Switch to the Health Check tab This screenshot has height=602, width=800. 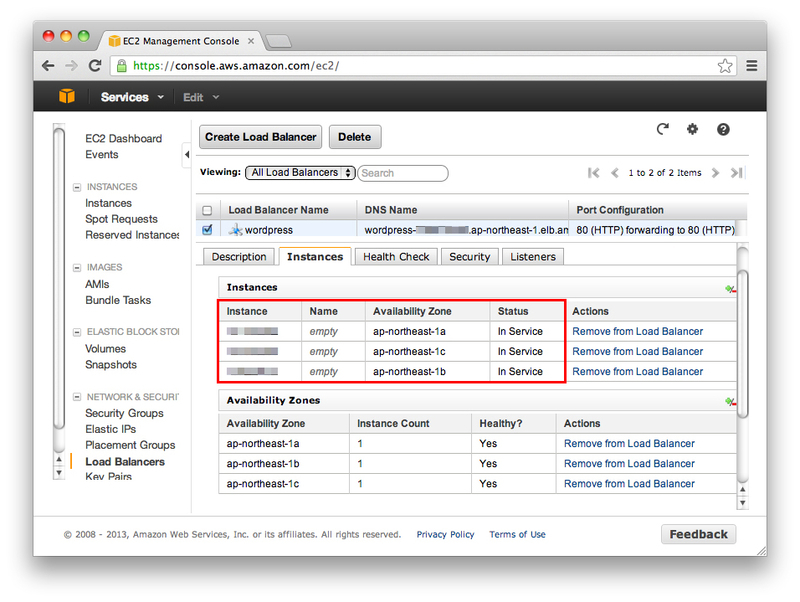pos(396,257)
